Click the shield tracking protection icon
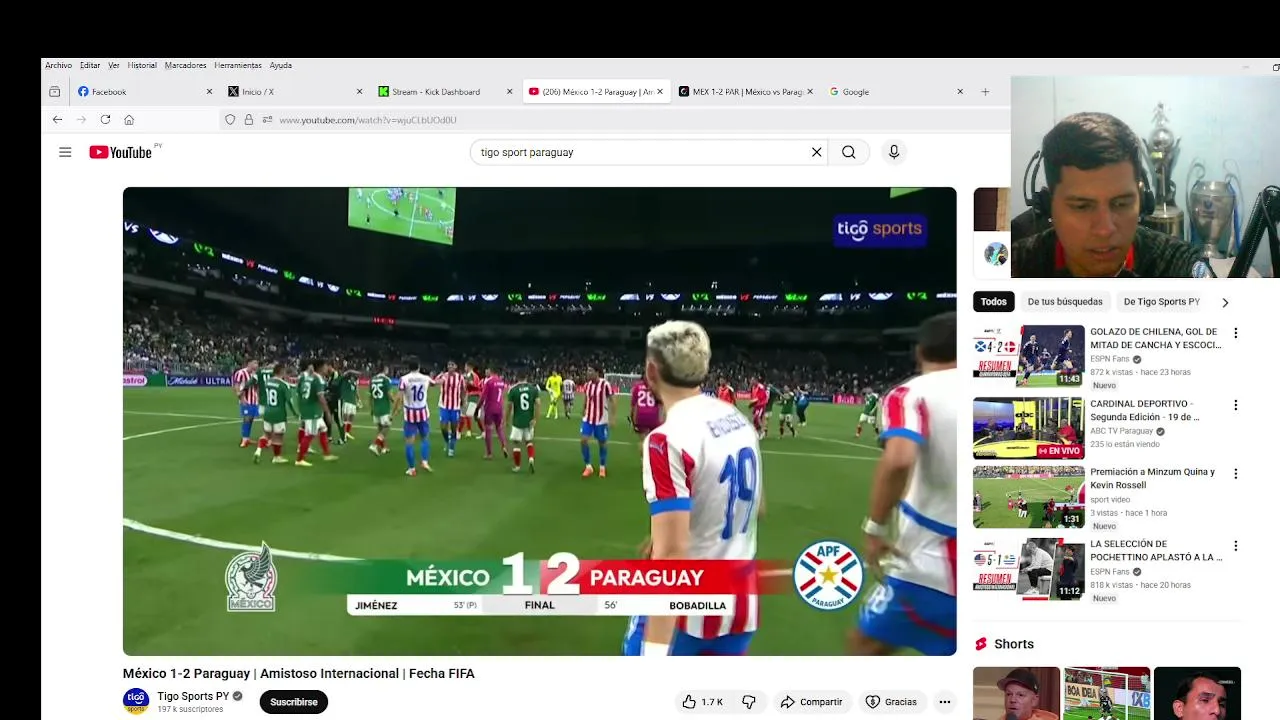 [x=230, y=120]
